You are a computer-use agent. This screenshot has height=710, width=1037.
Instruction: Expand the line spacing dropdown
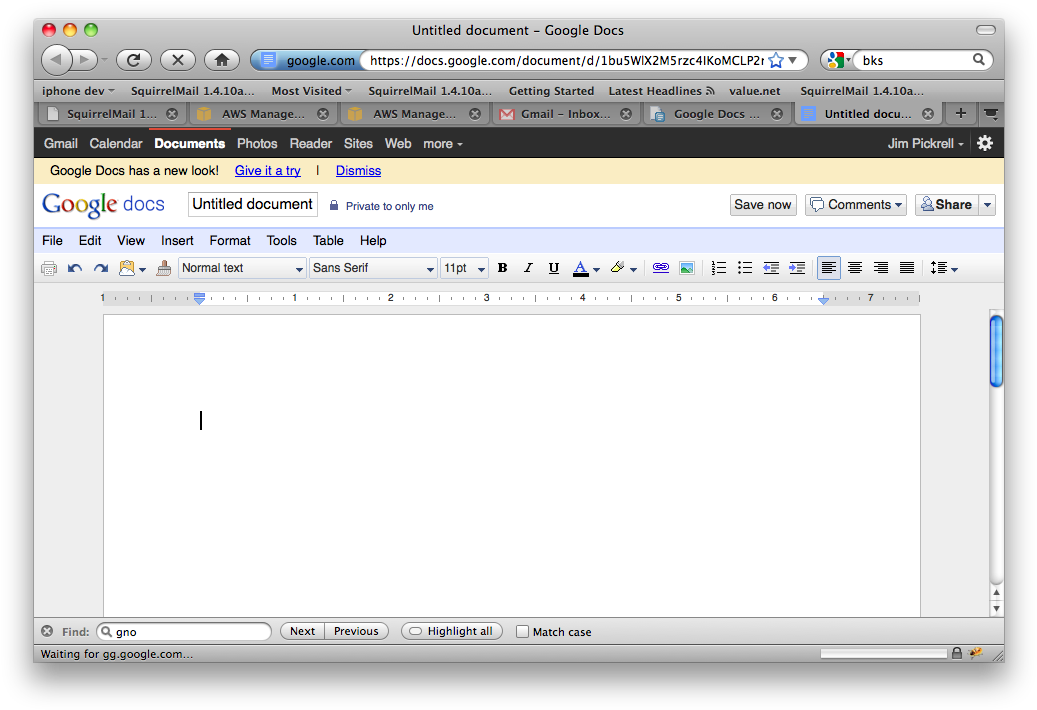[x=943, y=267]
